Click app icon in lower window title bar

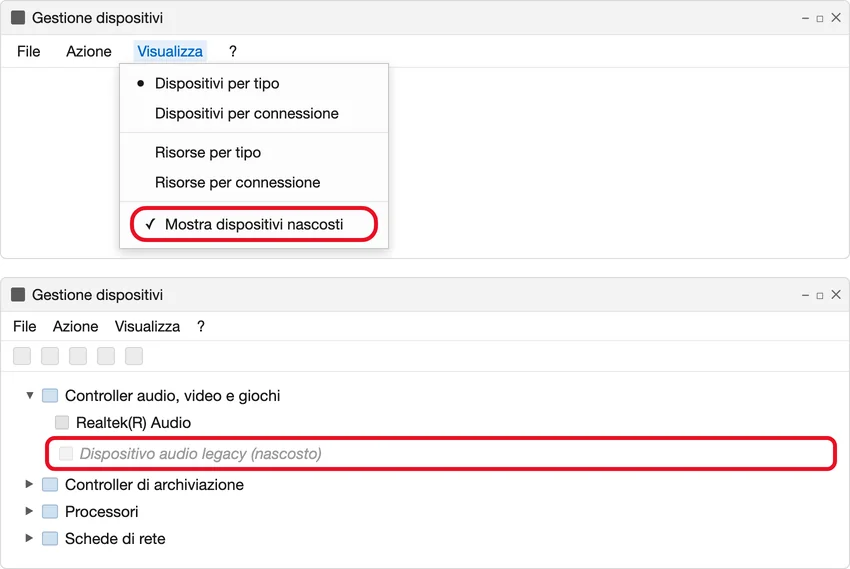[x=18, y=294]
